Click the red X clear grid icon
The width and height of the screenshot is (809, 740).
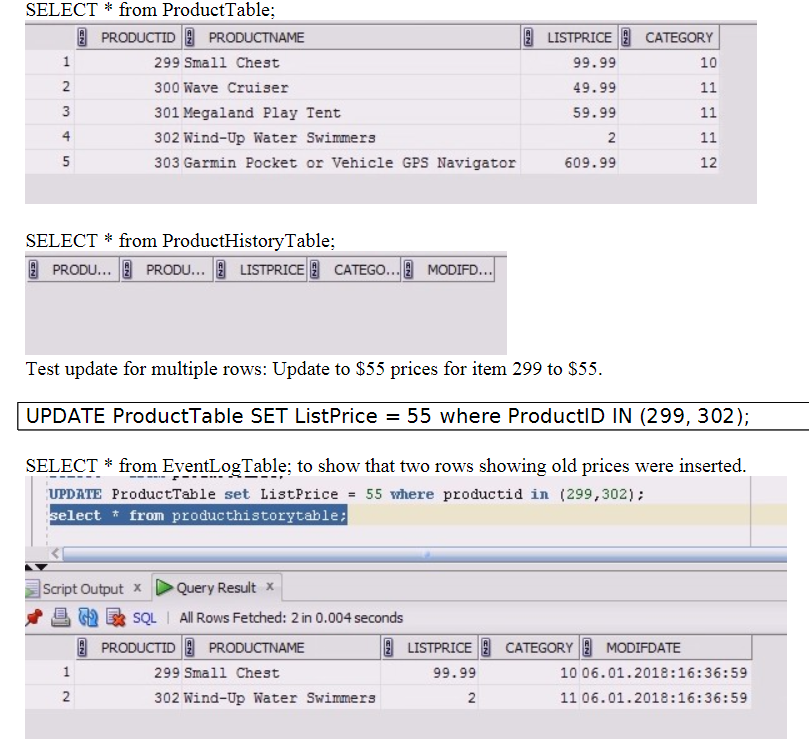tap(112, 617)
